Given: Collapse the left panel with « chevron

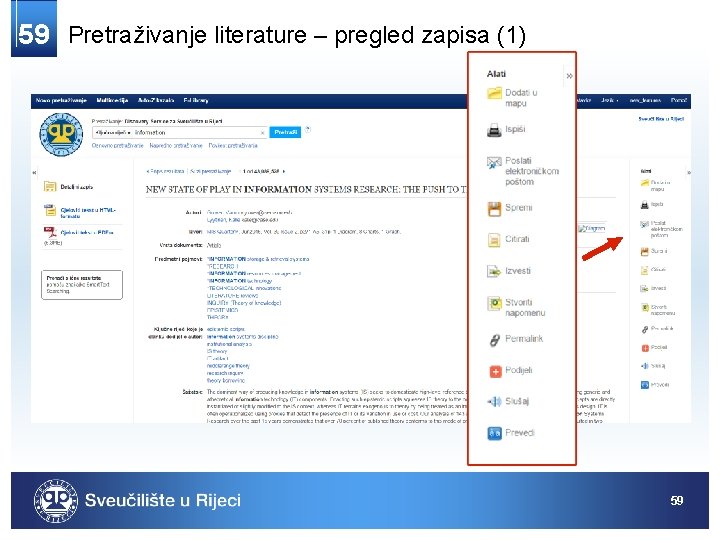Looking at the screenshot, I should click(x=34, y=173).
